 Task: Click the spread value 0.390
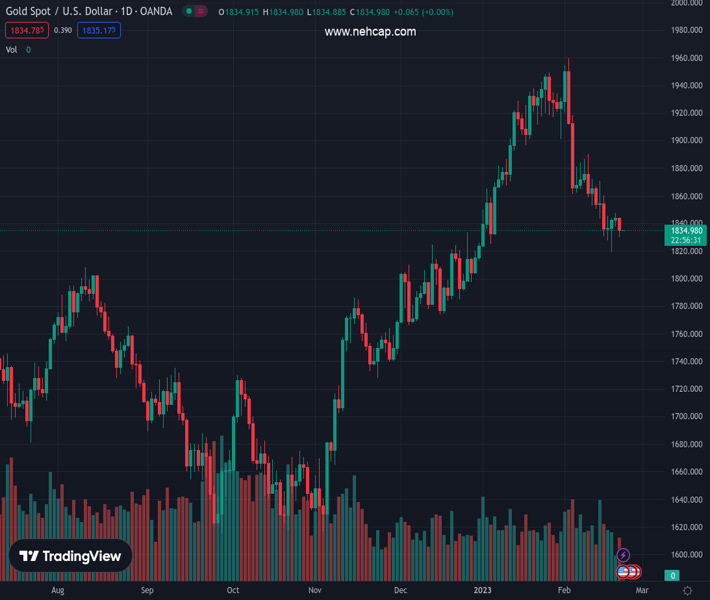point(62,31)
